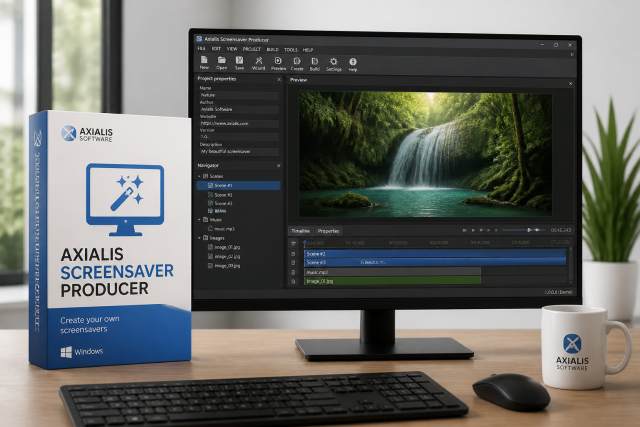Screen dimensions: 640x427
Task: Toggle track icon of music.mp3 timeline row
Action: click(293, 272)
